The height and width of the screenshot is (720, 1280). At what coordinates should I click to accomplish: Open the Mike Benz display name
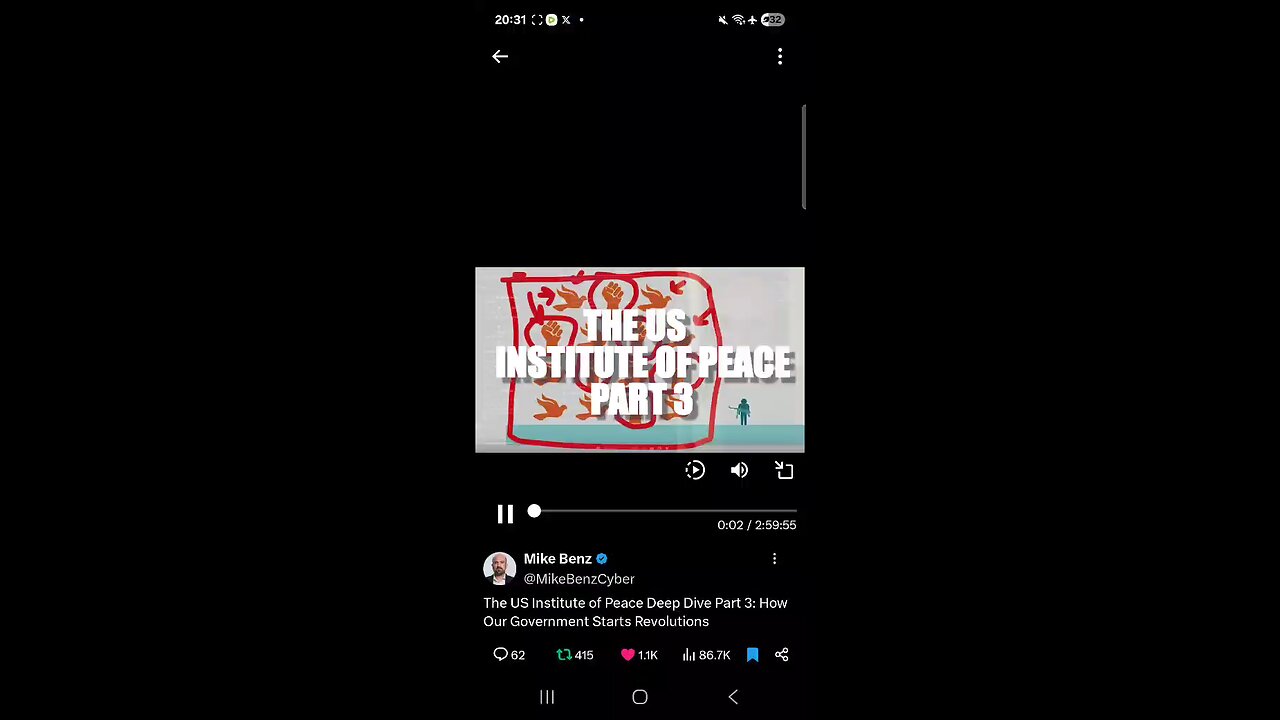click(558, 559)
